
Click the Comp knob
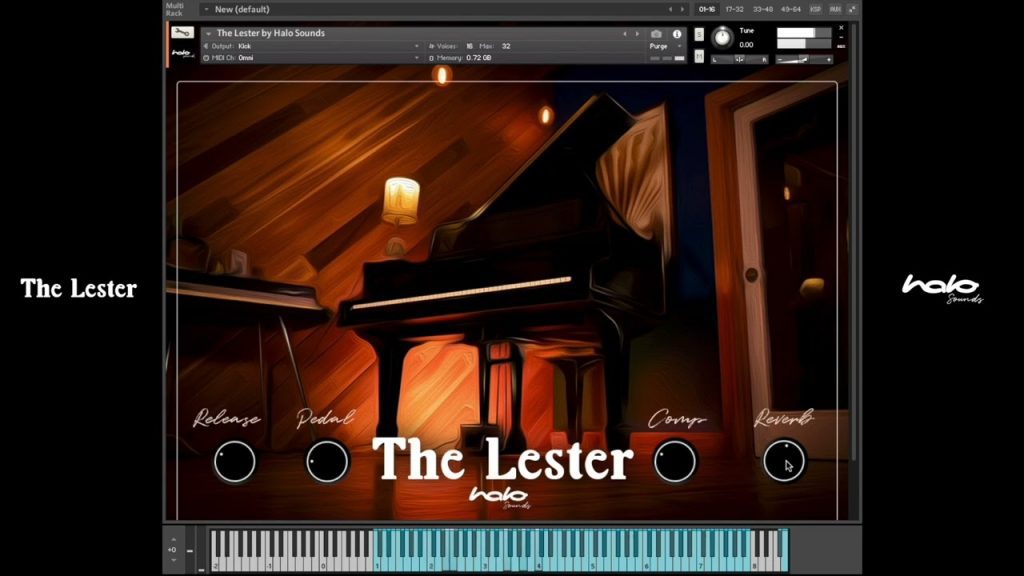coord(675,462)
